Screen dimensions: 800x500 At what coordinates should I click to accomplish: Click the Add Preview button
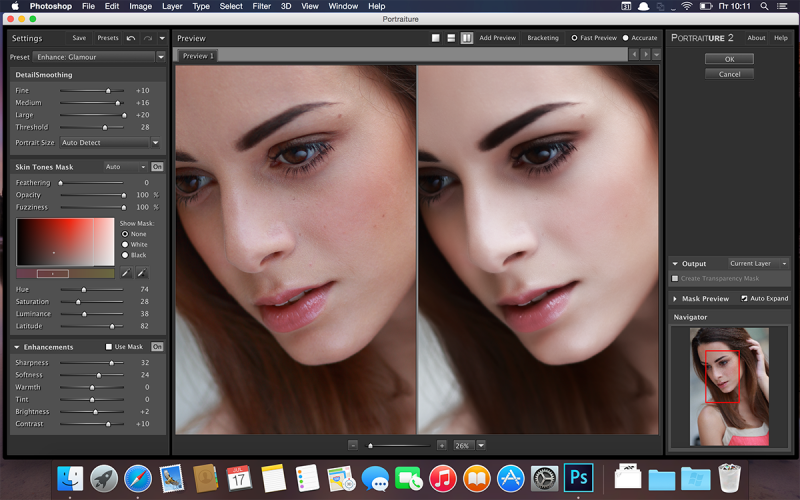(497, 38)
